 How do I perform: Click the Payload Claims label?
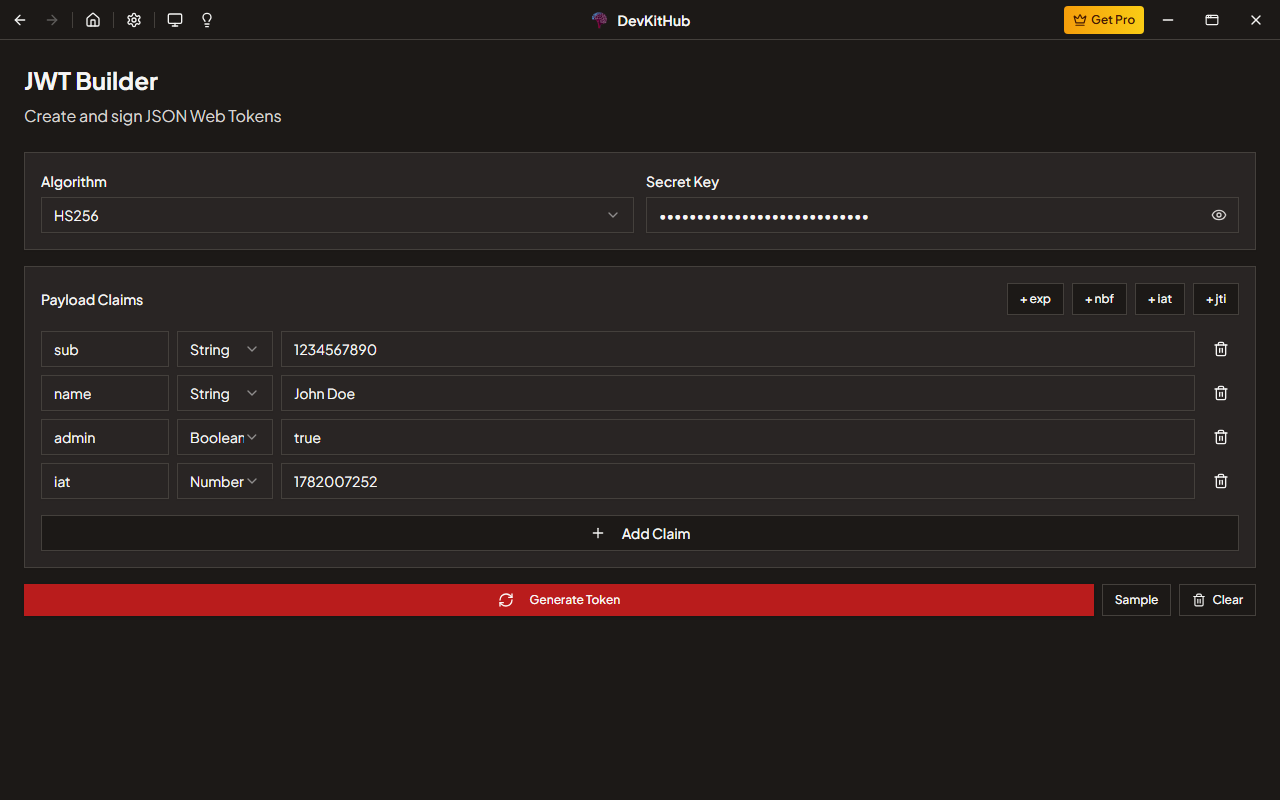click(x=92, y=300)
